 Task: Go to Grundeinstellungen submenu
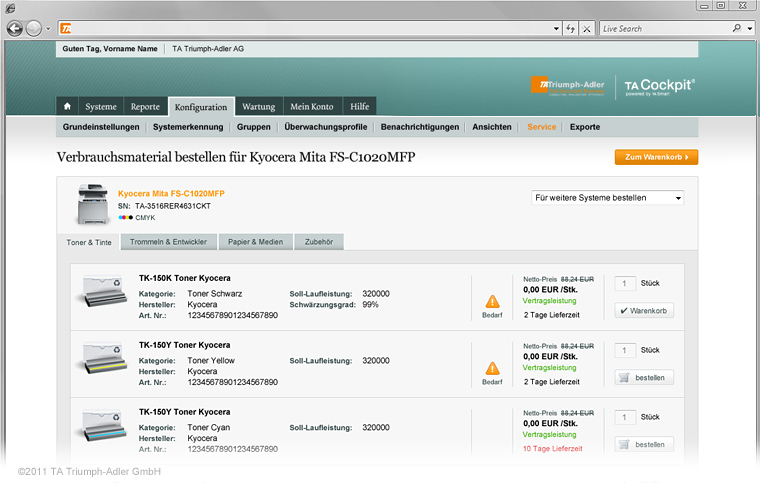tap(101, 127)
